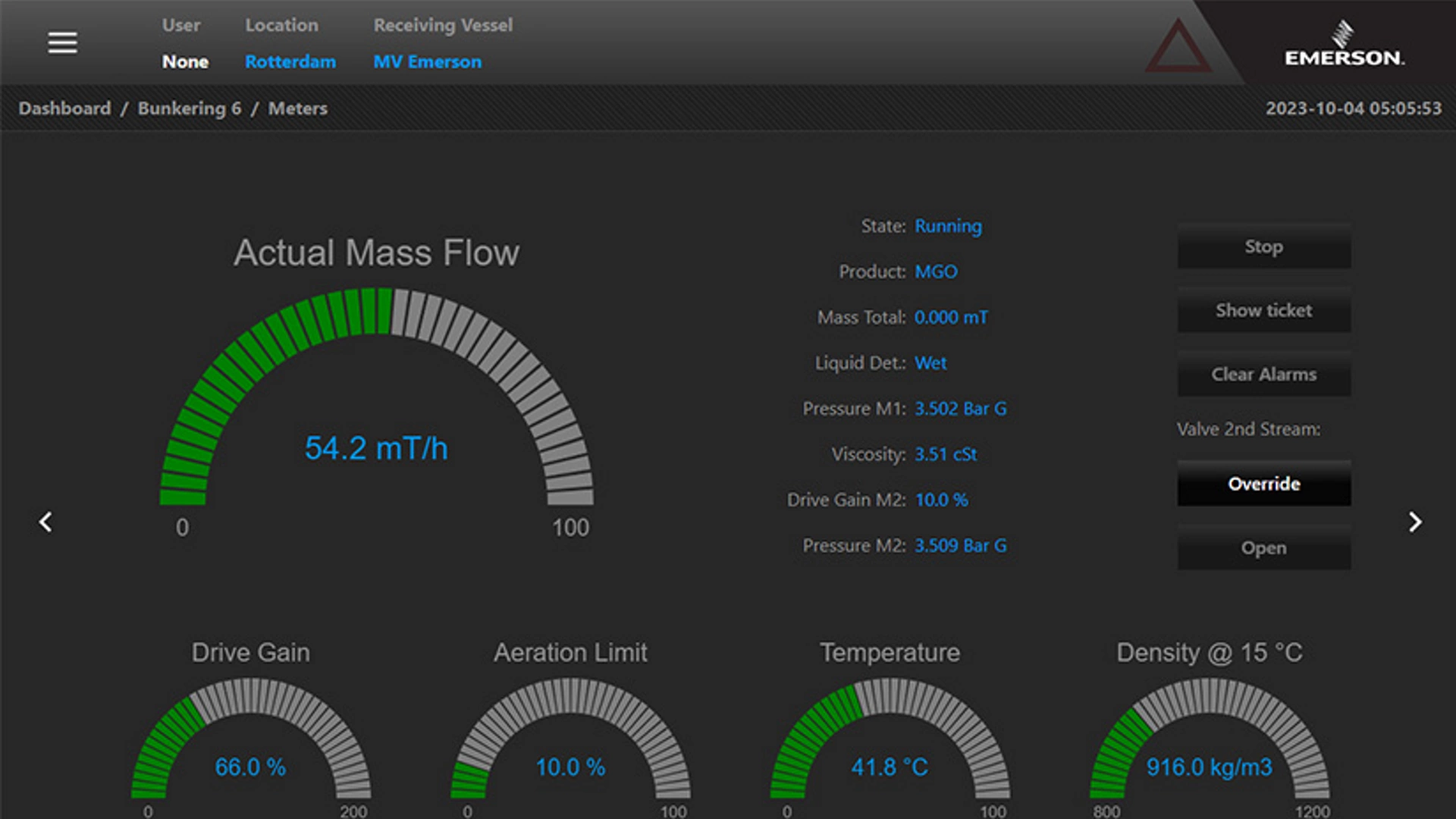Click the Running state indicator

[948, 226]
